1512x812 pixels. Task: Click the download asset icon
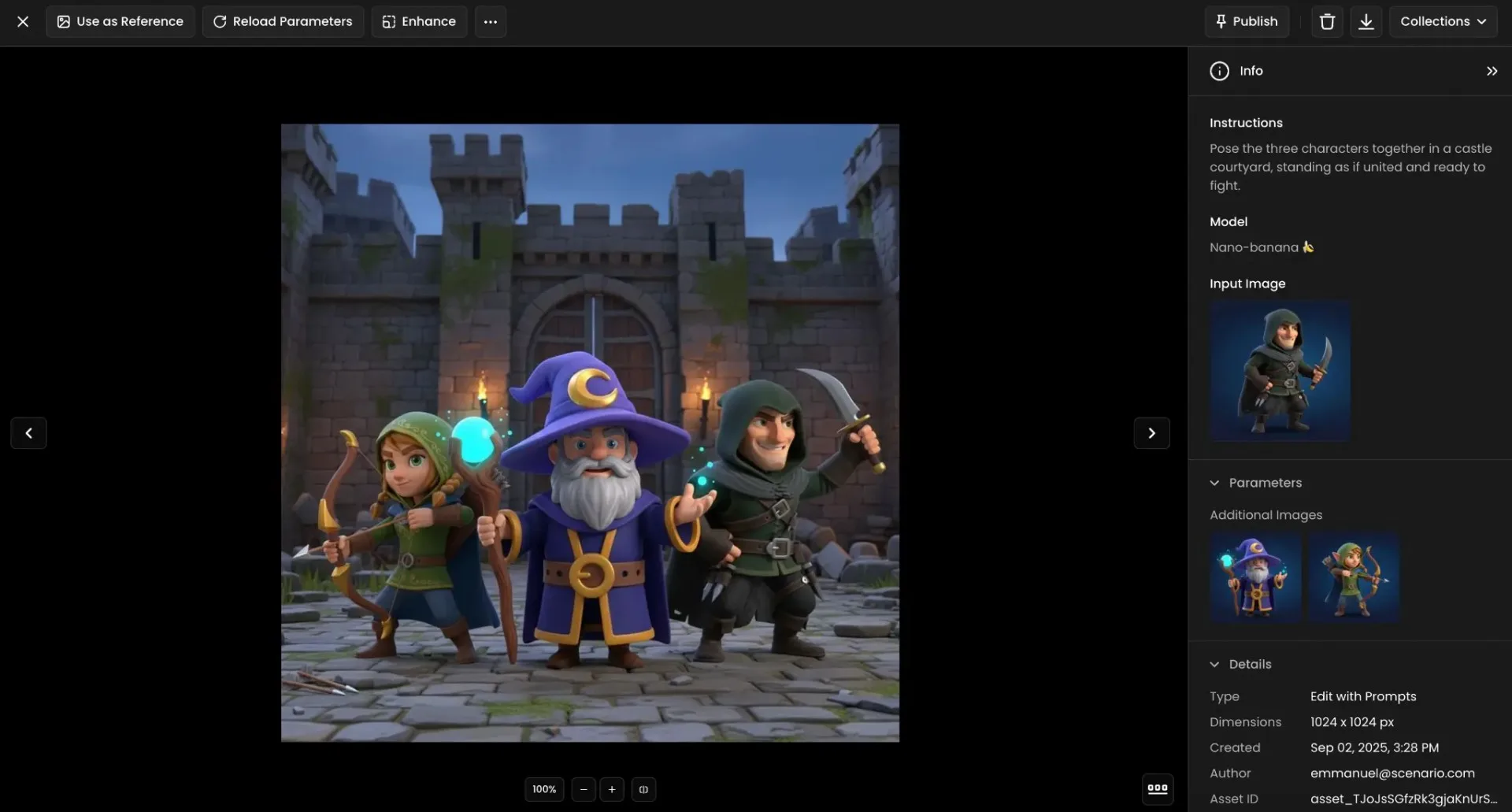point(1366,21)
